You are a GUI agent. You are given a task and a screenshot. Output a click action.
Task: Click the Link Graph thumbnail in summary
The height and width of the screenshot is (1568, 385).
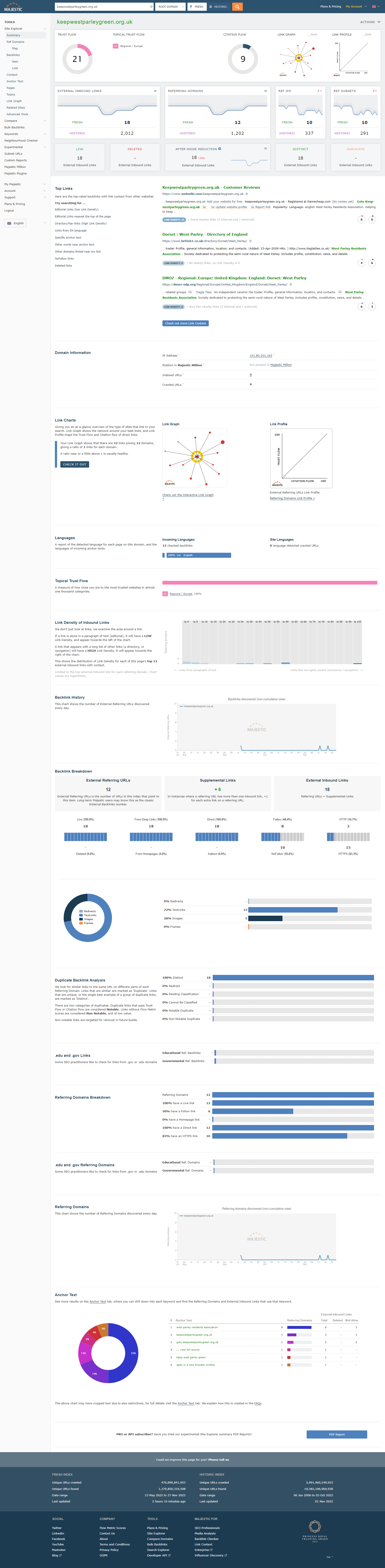[x=299, y=58]
